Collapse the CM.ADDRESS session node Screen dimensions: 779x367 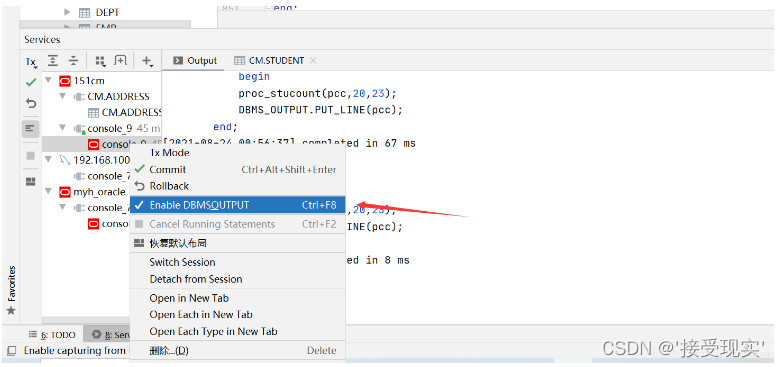pyautogui.click(x=63, y=96)
